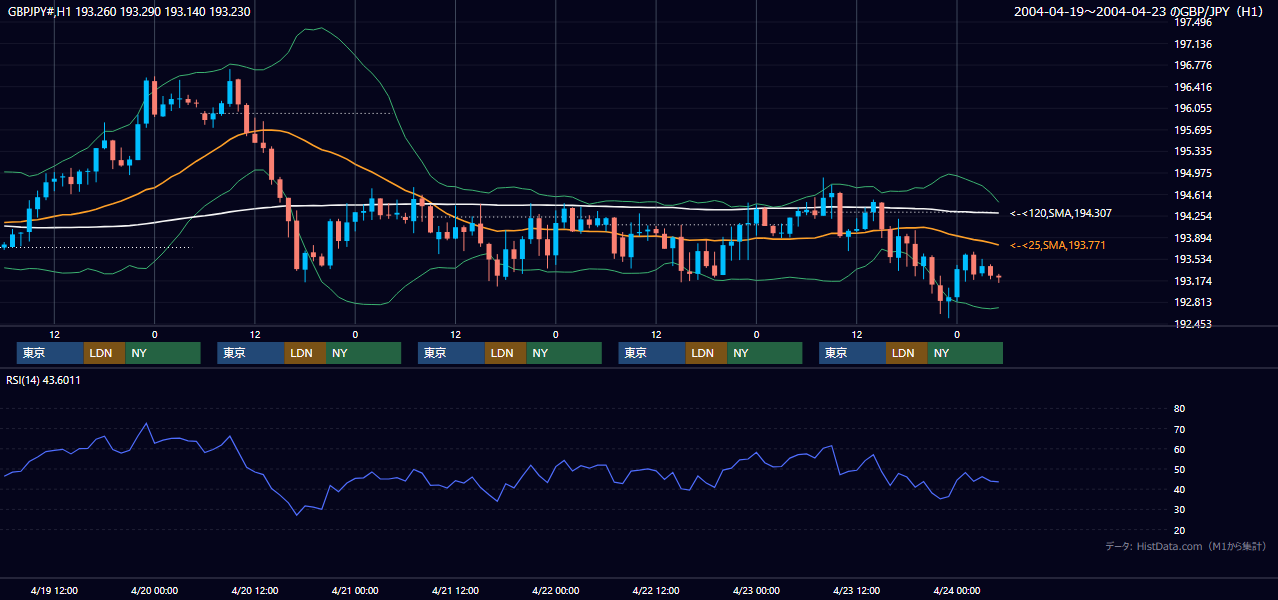Click the LDN session bar for 4/23
The width and height of the screenshot is (1278, 600).
(x=907, y=353)
